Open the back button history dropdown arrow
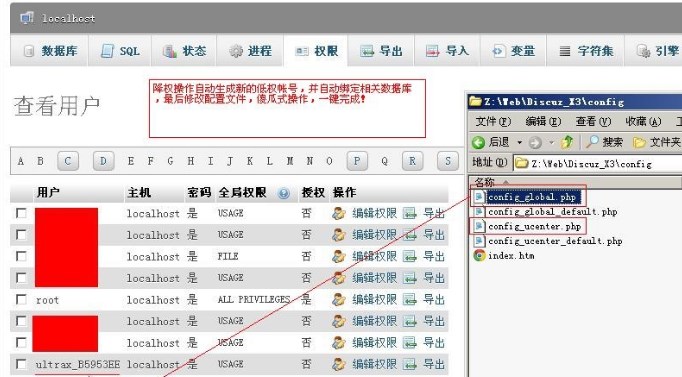 point(519,142)
